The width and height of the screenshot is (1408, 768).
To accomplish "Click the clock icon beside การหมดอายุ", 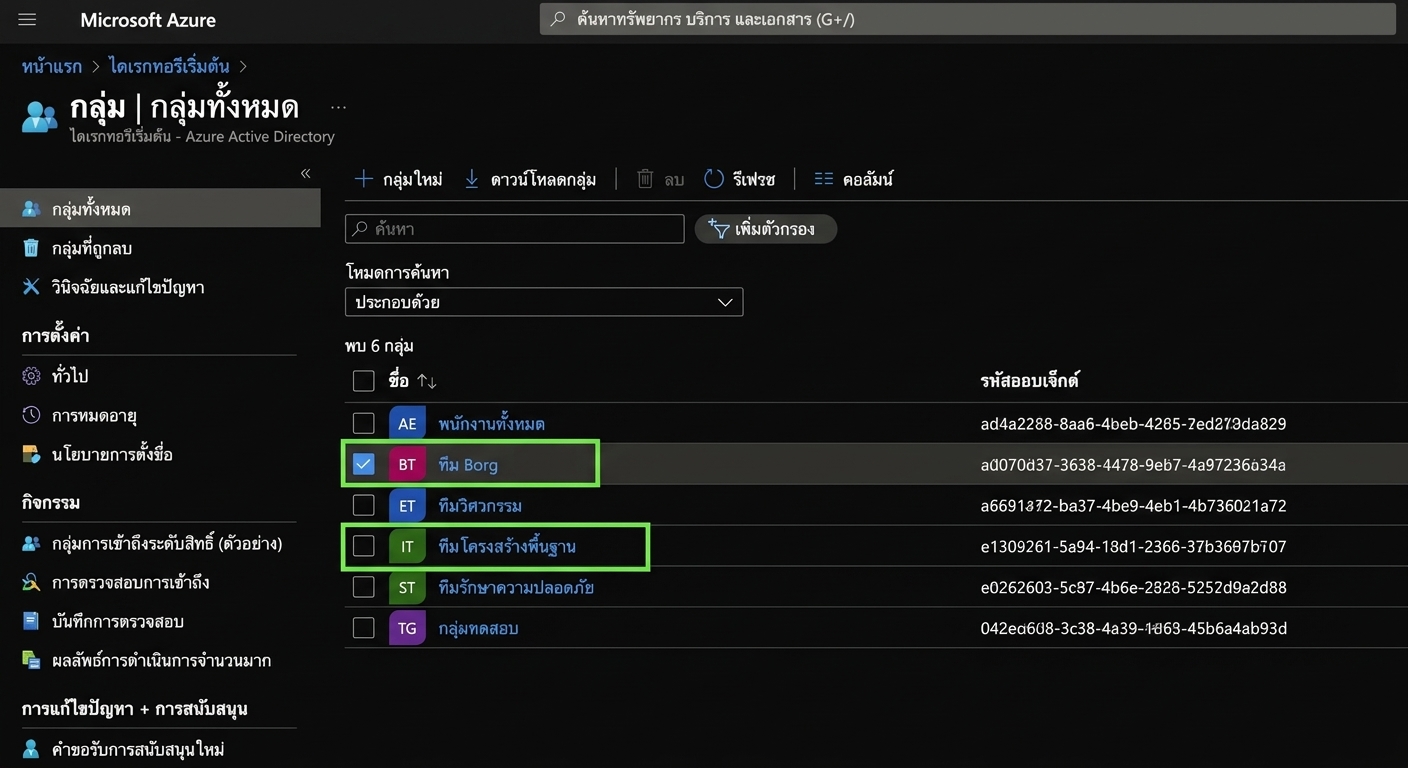I will pos(32,415).
